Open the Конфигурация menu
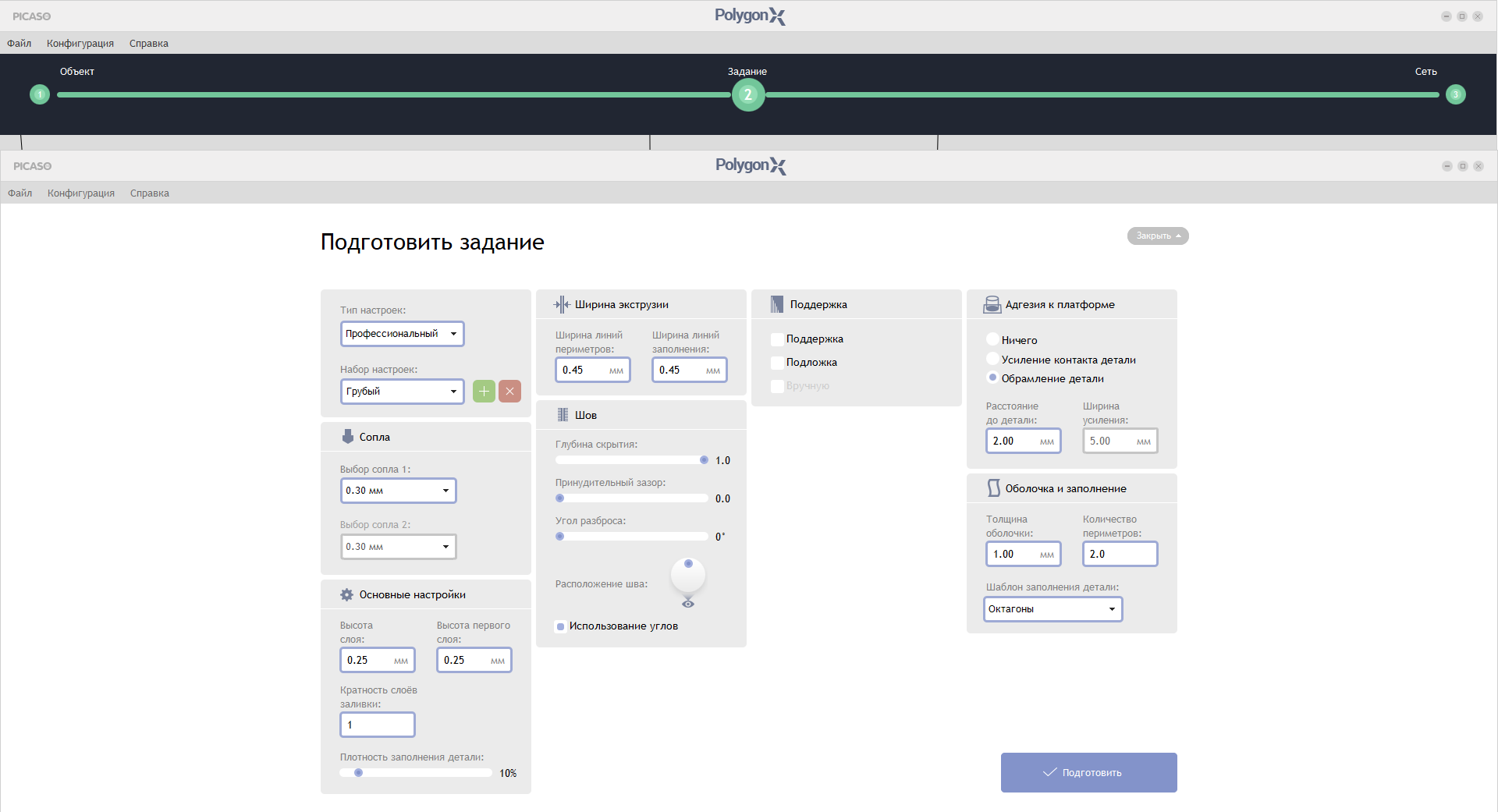 81,193
